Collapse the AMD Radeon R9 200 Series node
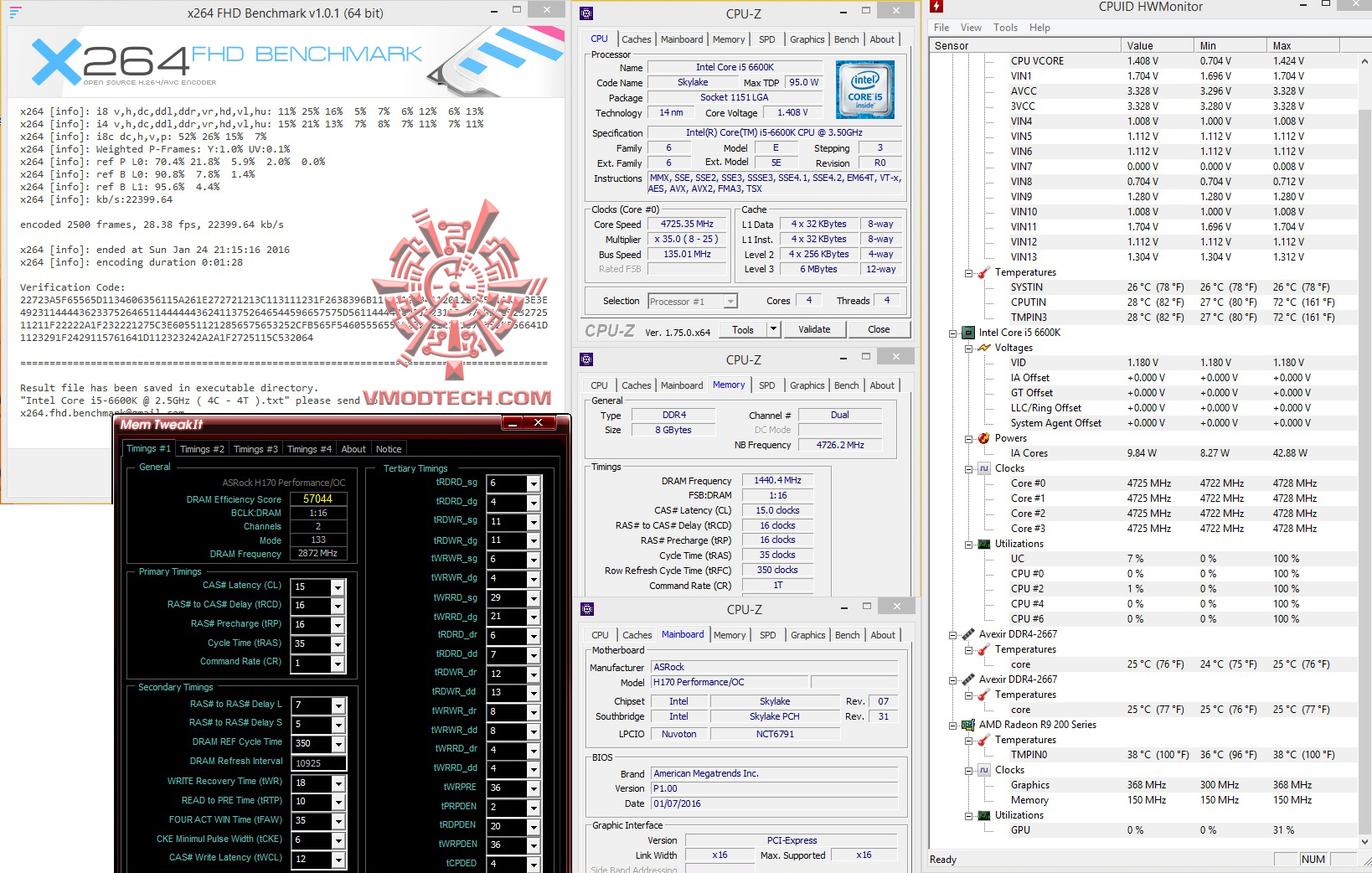This screenshot has width=1372, height=873. pos(952,725)
